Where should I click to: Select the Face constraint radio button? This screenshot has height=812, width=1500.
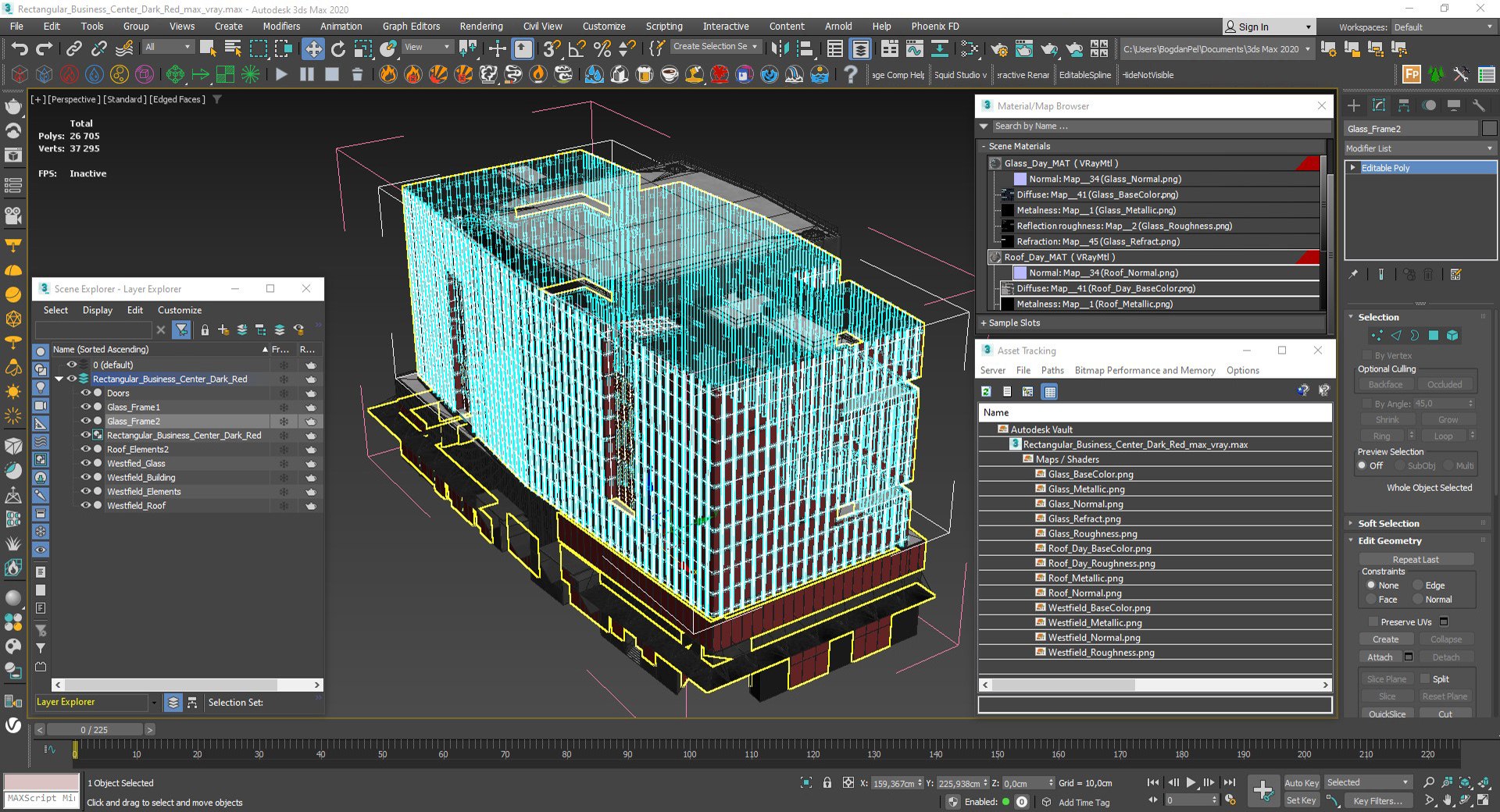click(x=1371, y=599)
